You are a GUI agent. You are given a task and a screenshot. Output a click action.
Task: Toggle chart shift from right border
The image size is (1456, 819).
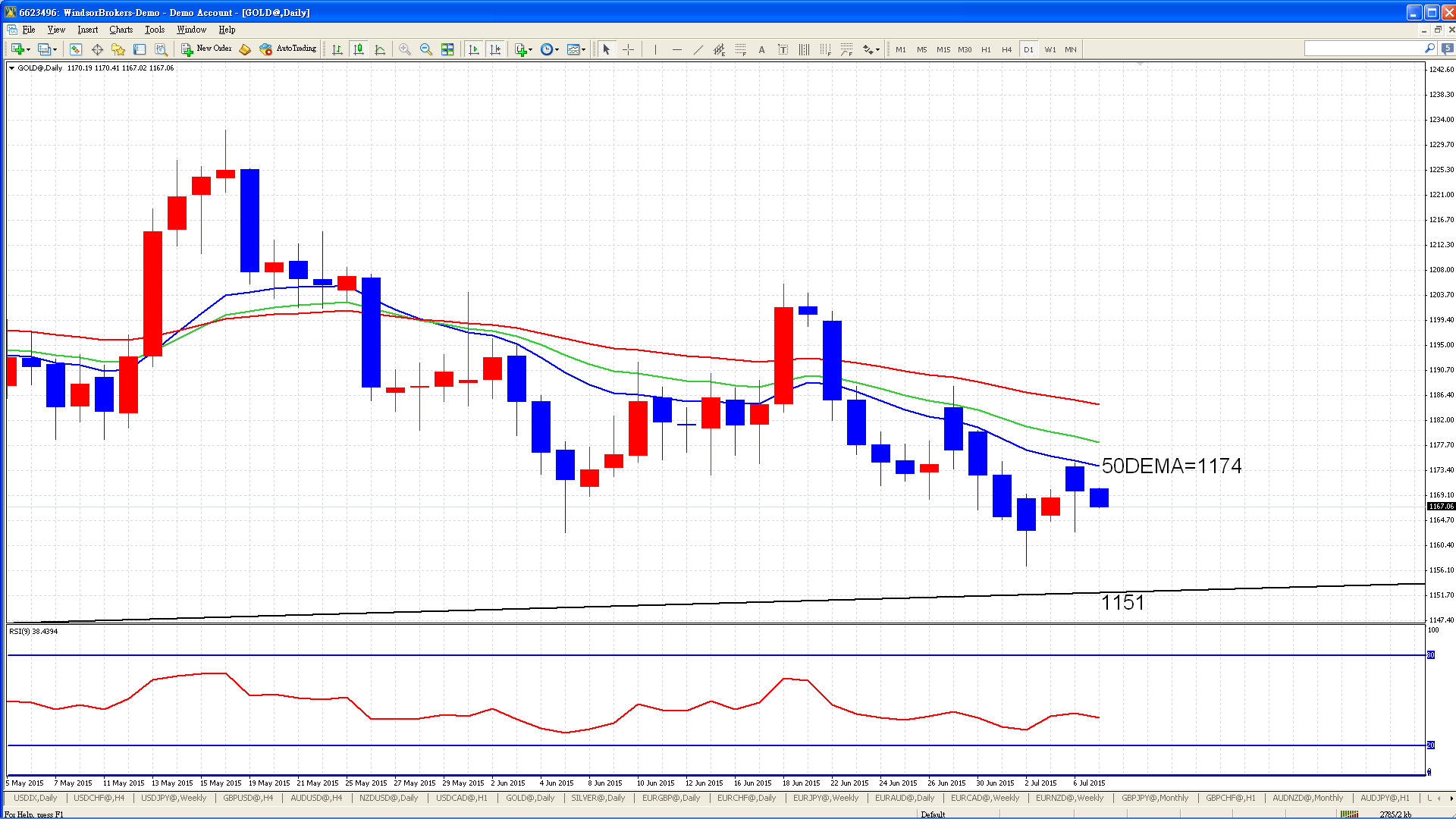[x=495, y=49]
